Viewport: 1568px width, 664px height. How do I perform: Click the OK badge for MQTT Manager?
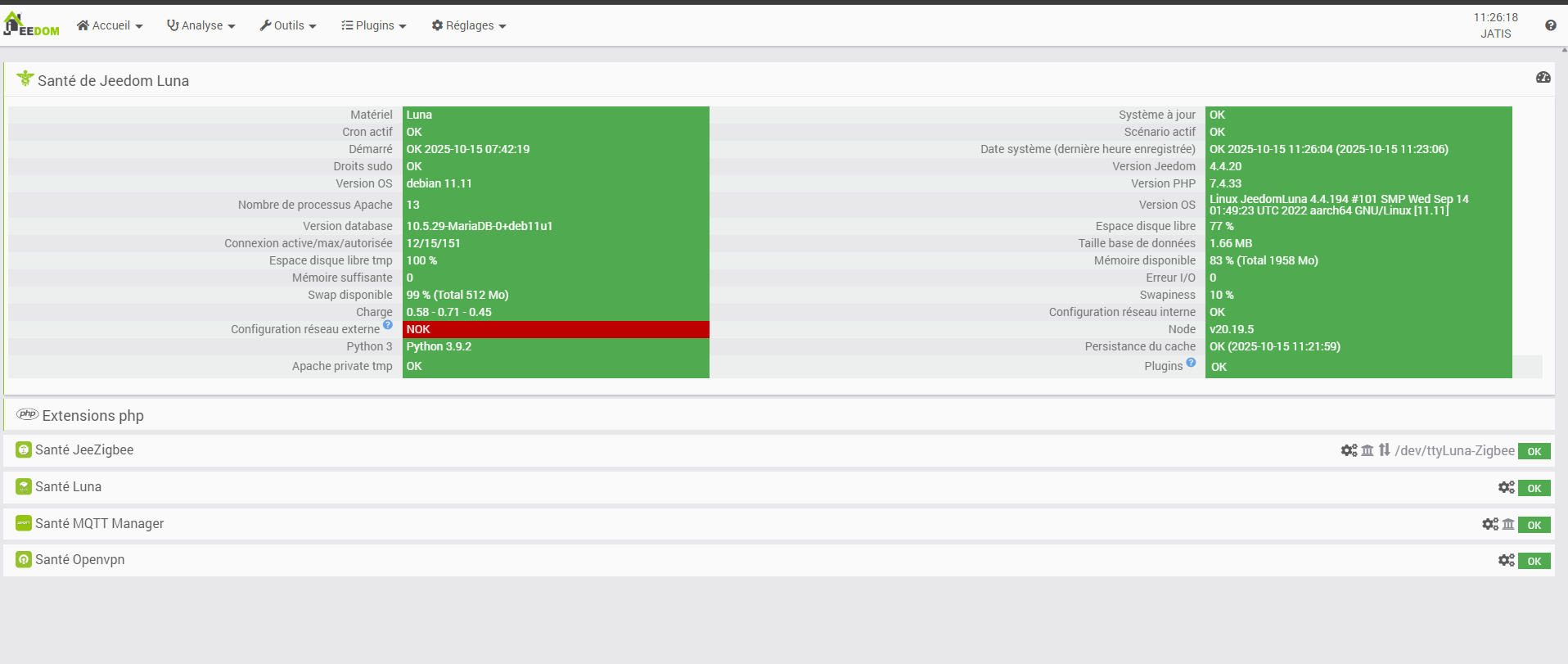click(1534, 525)
